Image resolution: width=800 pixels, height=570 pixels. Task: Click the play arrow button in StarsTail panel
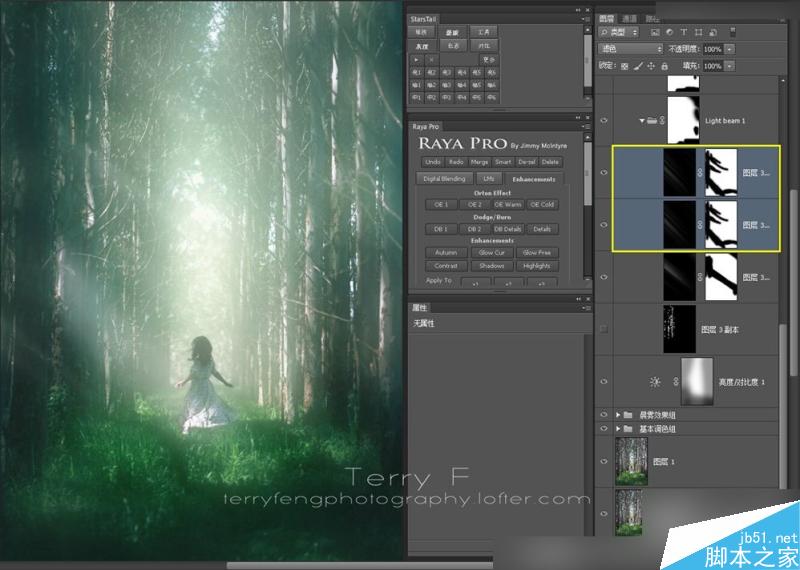tap(417, 60)
